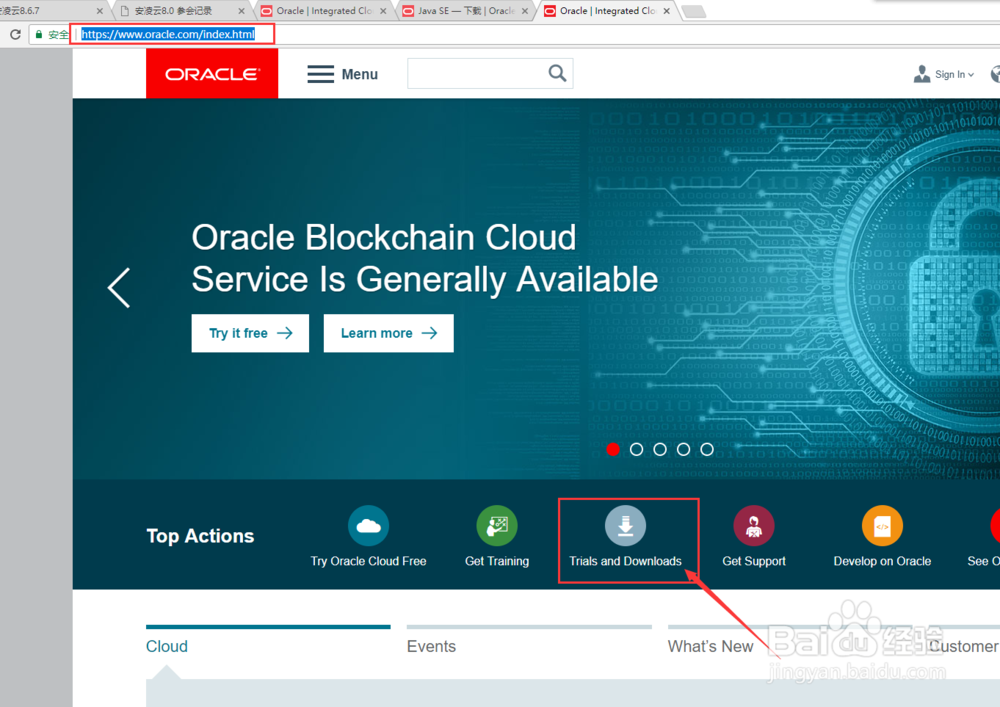Select the second carousel dot
Screen dimensions: 1000x707
[x=636, y=449]
